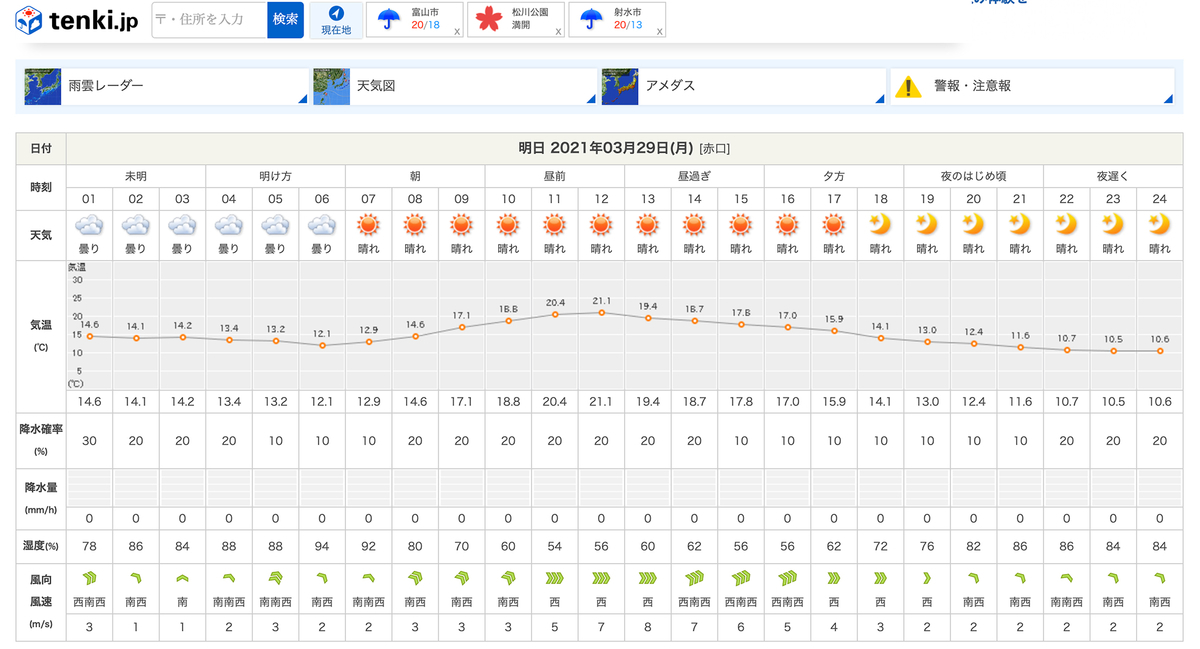Click the 03 hour cloudy weather icon
This screenshot has width=1200, height=649.
point(182,224)
